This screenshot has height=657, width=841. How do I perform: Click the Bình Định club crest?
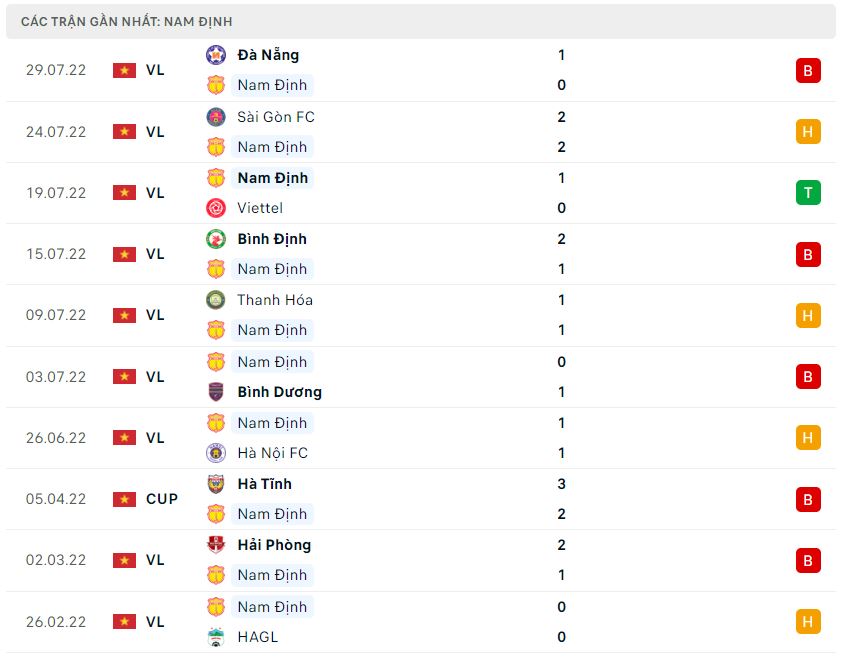coord(216,239)
